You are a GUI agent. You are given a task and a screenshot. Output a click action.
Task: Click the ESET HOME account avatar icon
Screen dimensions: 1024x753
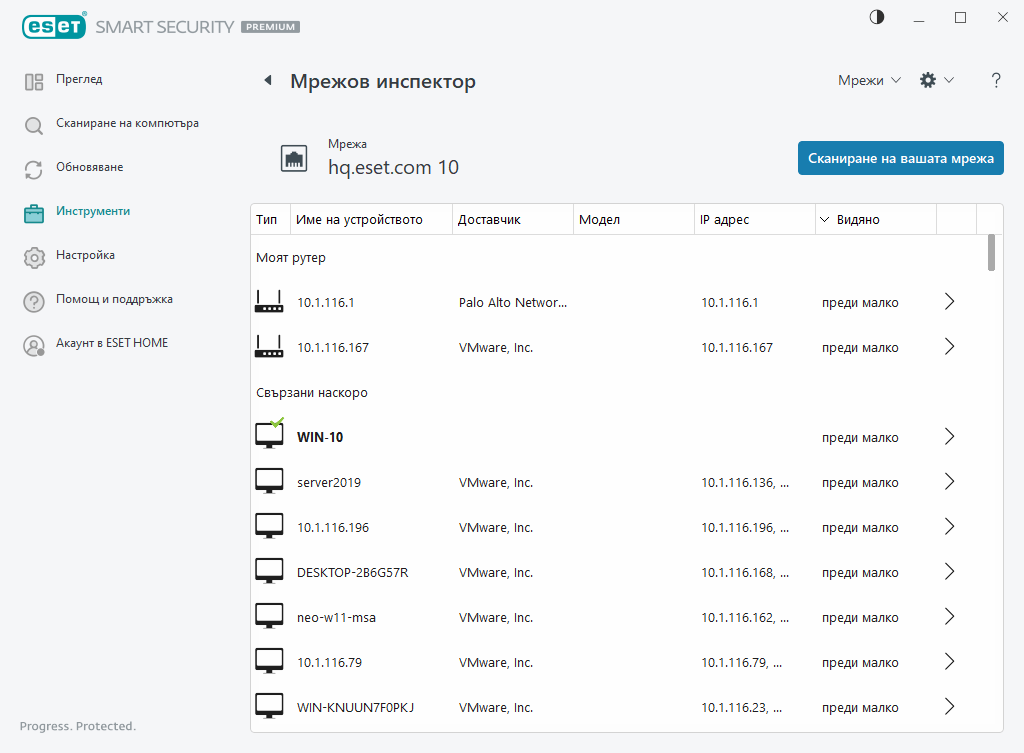click(x=34, y=345)
